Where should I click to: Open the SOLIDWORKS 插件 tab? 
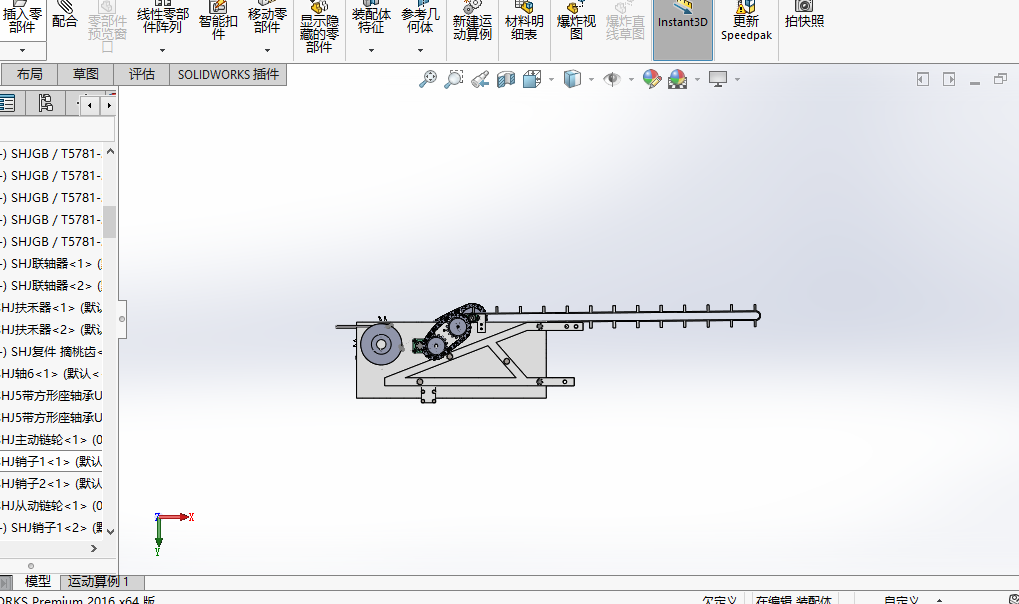[x=228, y=74]
